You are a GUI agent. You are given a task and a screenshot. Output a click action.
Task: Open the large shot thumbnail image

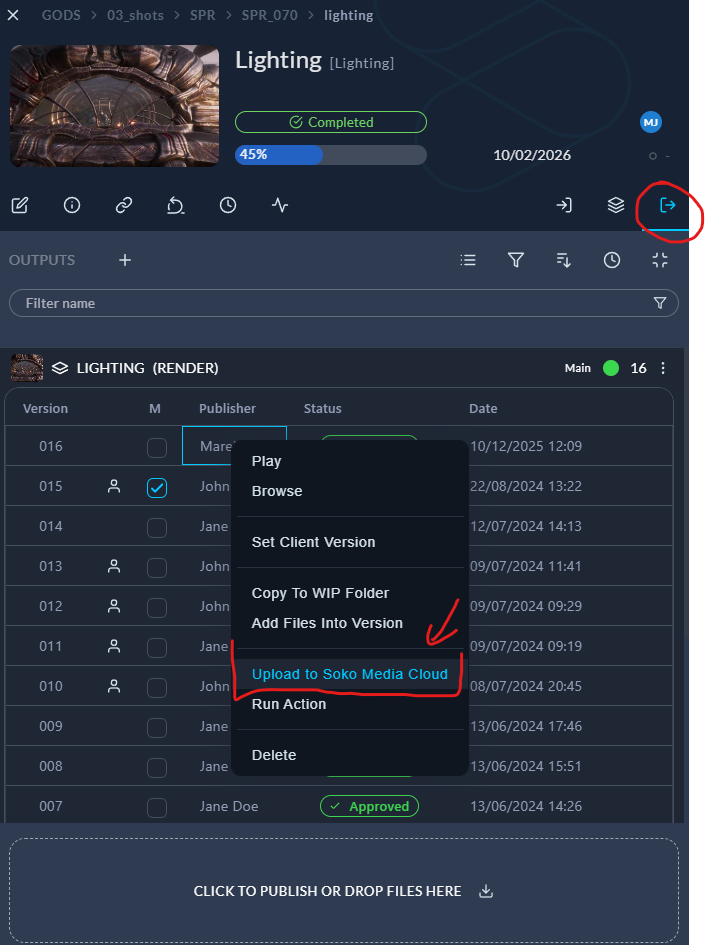tap(114, 105)
